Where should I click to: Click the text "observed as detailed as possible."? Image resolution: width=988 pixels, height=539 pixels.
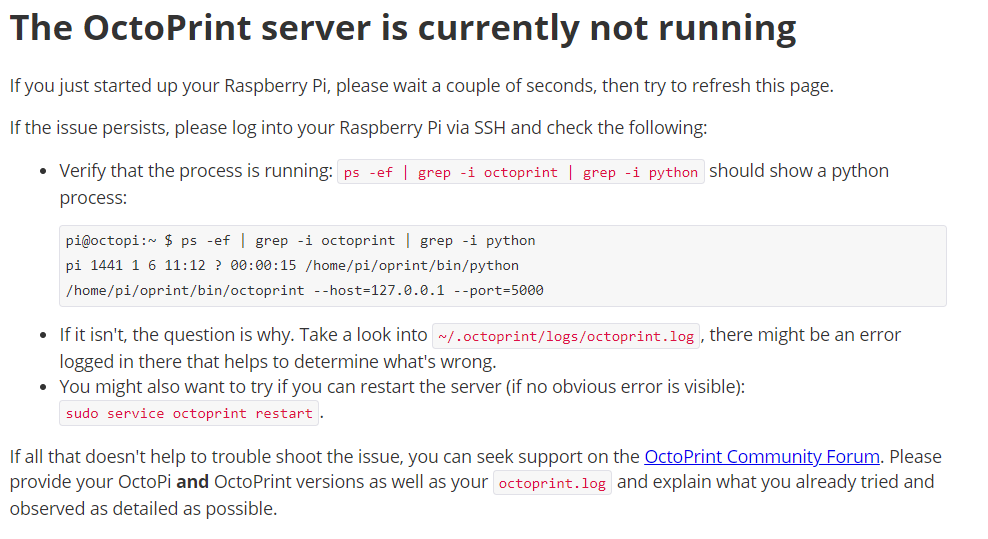tap(144, 509)
